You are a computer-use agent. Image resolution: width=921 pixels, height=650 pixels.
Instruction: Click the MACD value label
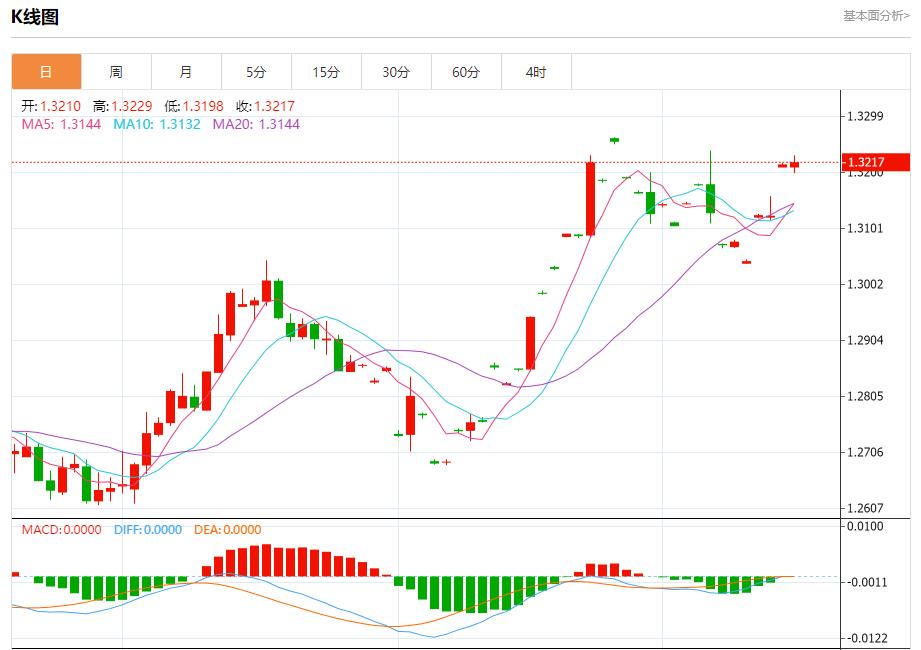tap(61, 530)
